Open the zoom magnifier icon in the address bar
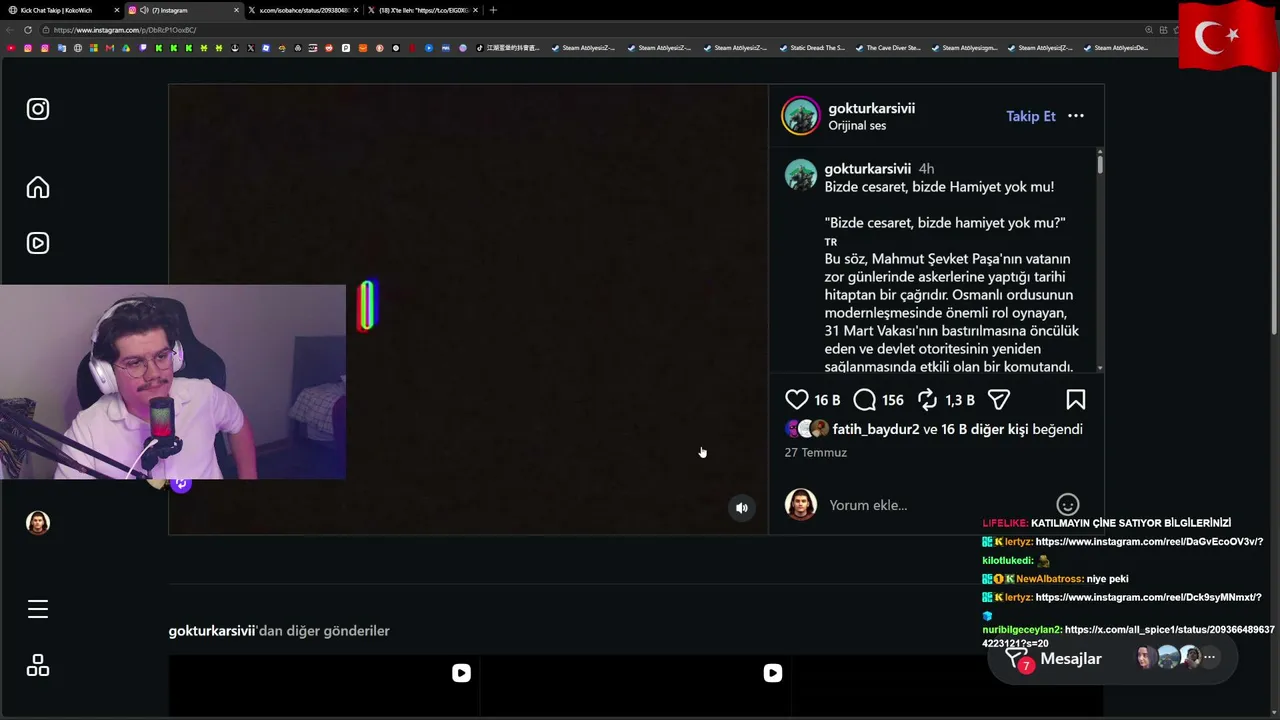The image size is (1280, 720). [x=1149, y=30]
